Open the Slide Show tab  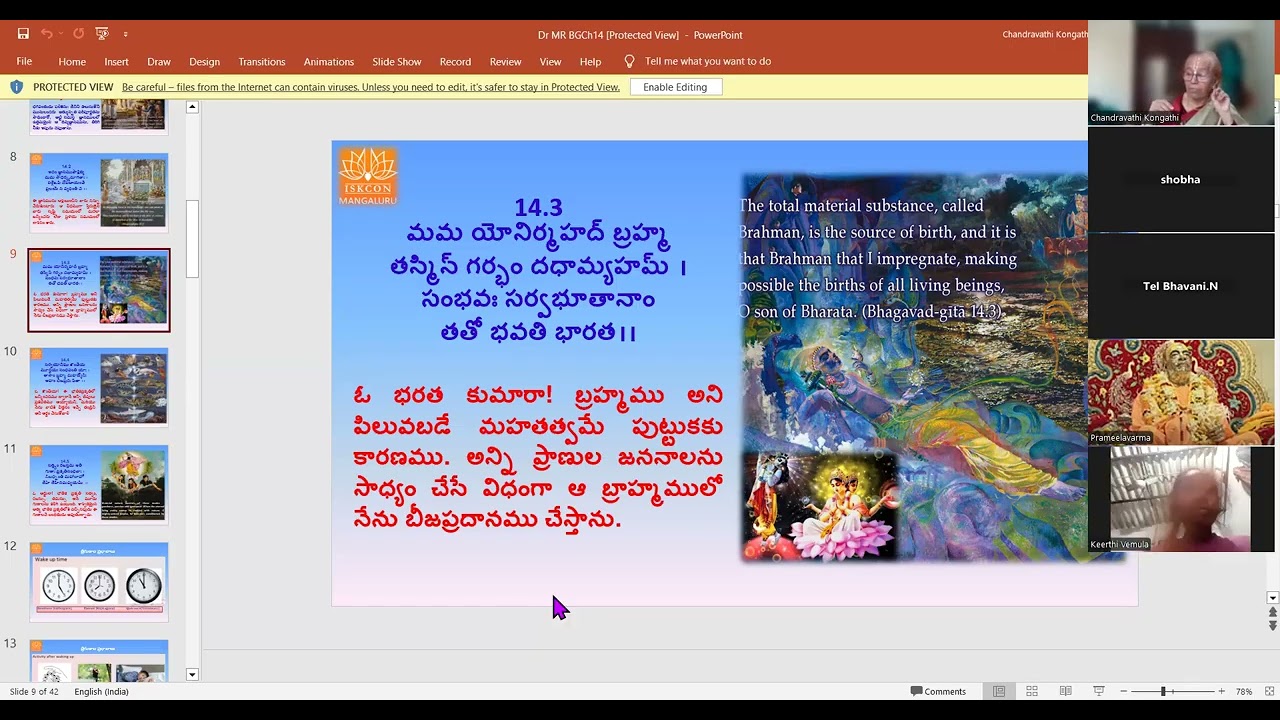coord(397,61)
